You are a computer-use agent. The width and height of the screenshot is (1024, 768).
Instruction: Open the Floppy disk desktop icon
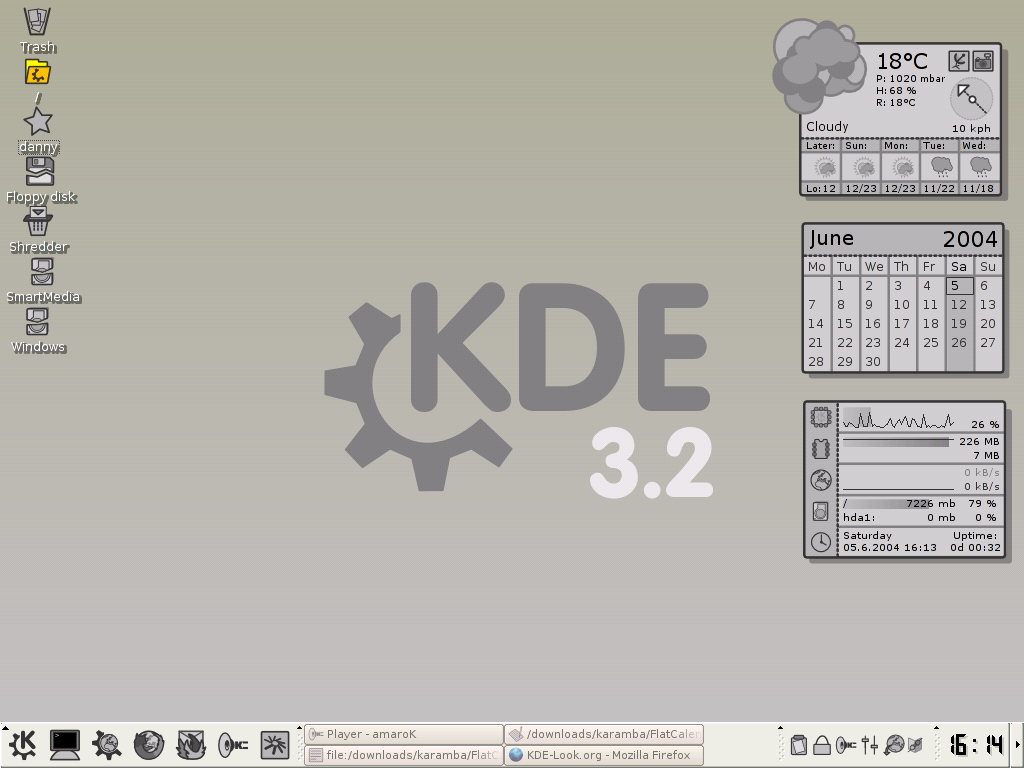(x=39, y=172)
